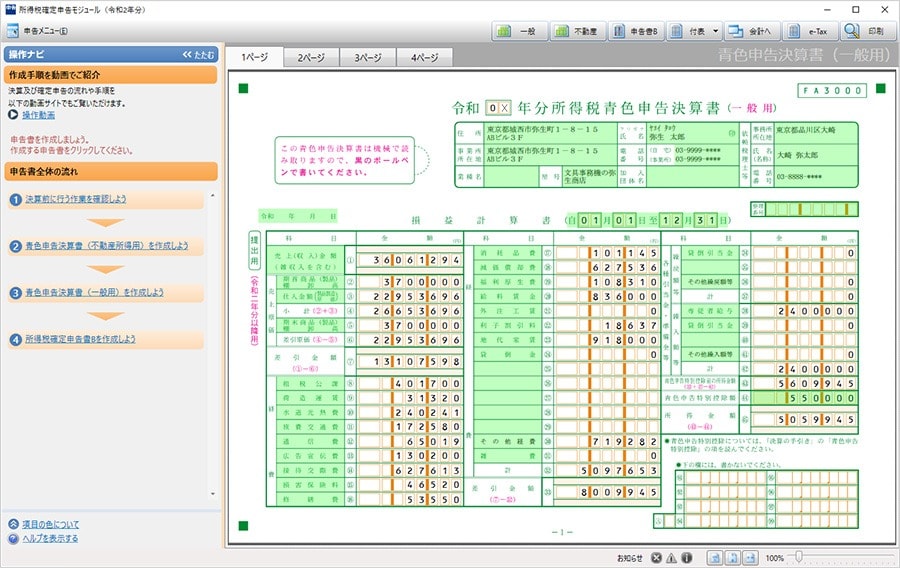
Task: Select 給料賃金 field showing 836000
Action: (x=607, y=296)
